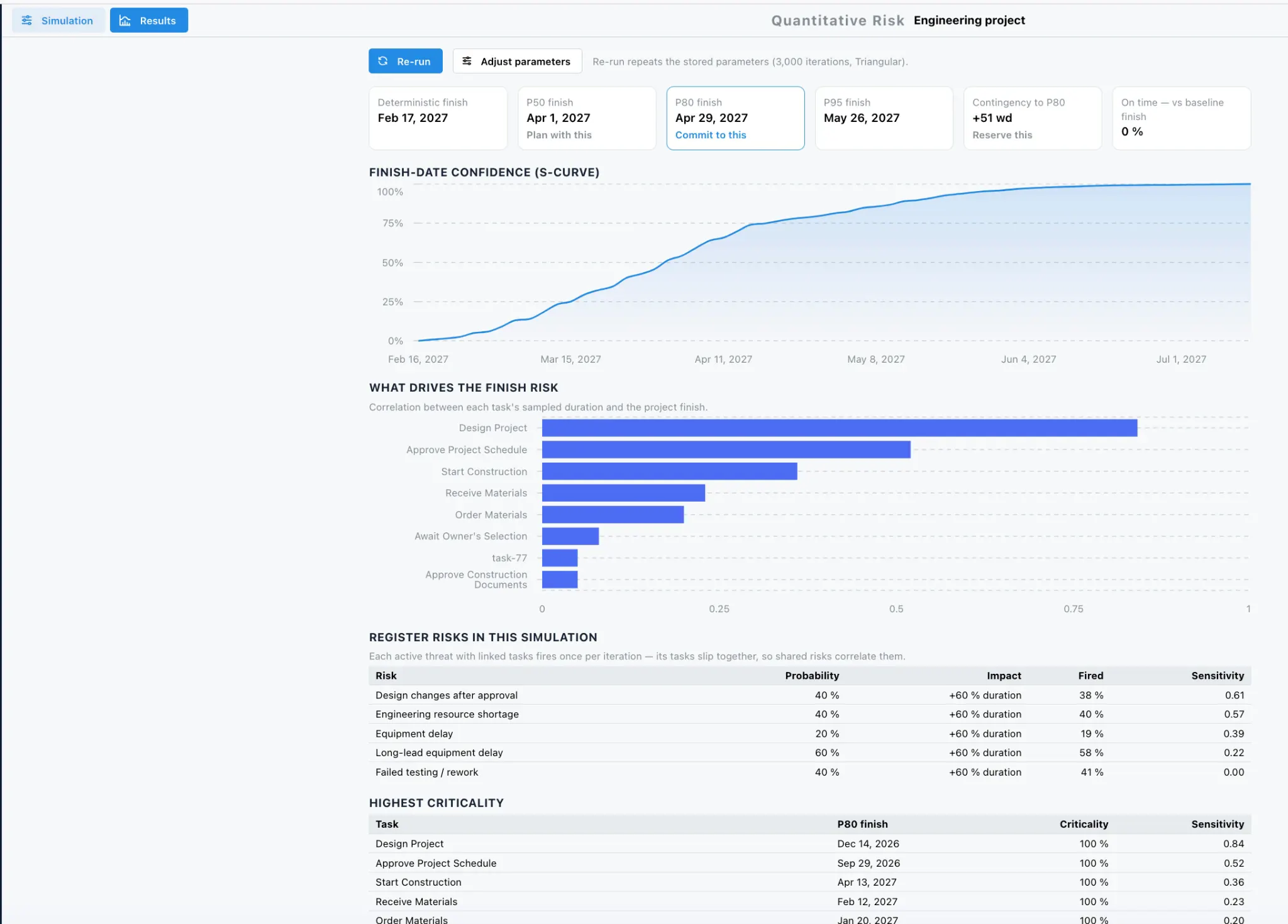This screenshot has width=1288, height=924.
Task: Click the Criticality column header
Action: pos(1084,824)
